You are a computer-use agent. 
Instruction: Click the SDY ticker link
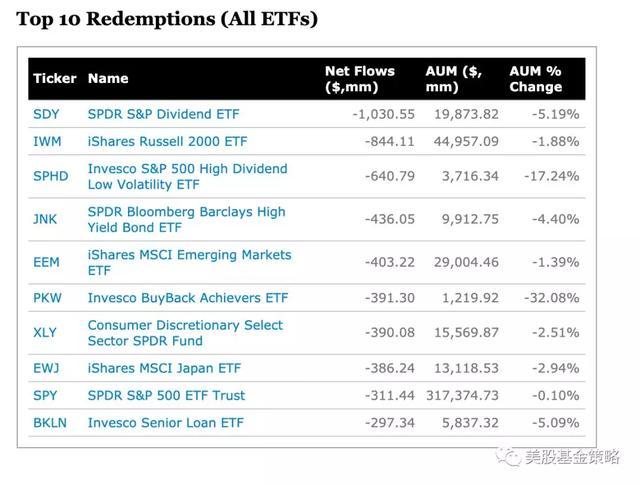[46, 115]
